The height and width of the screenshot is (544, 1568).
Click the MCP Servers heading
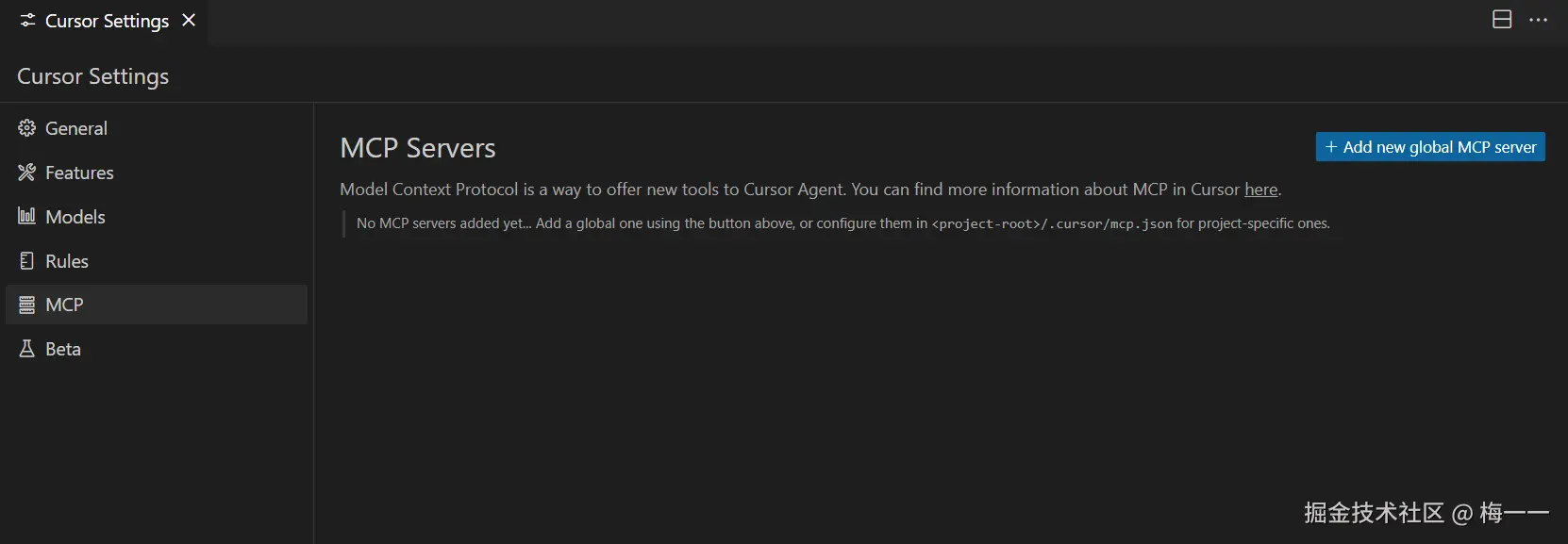click(417, 148)
